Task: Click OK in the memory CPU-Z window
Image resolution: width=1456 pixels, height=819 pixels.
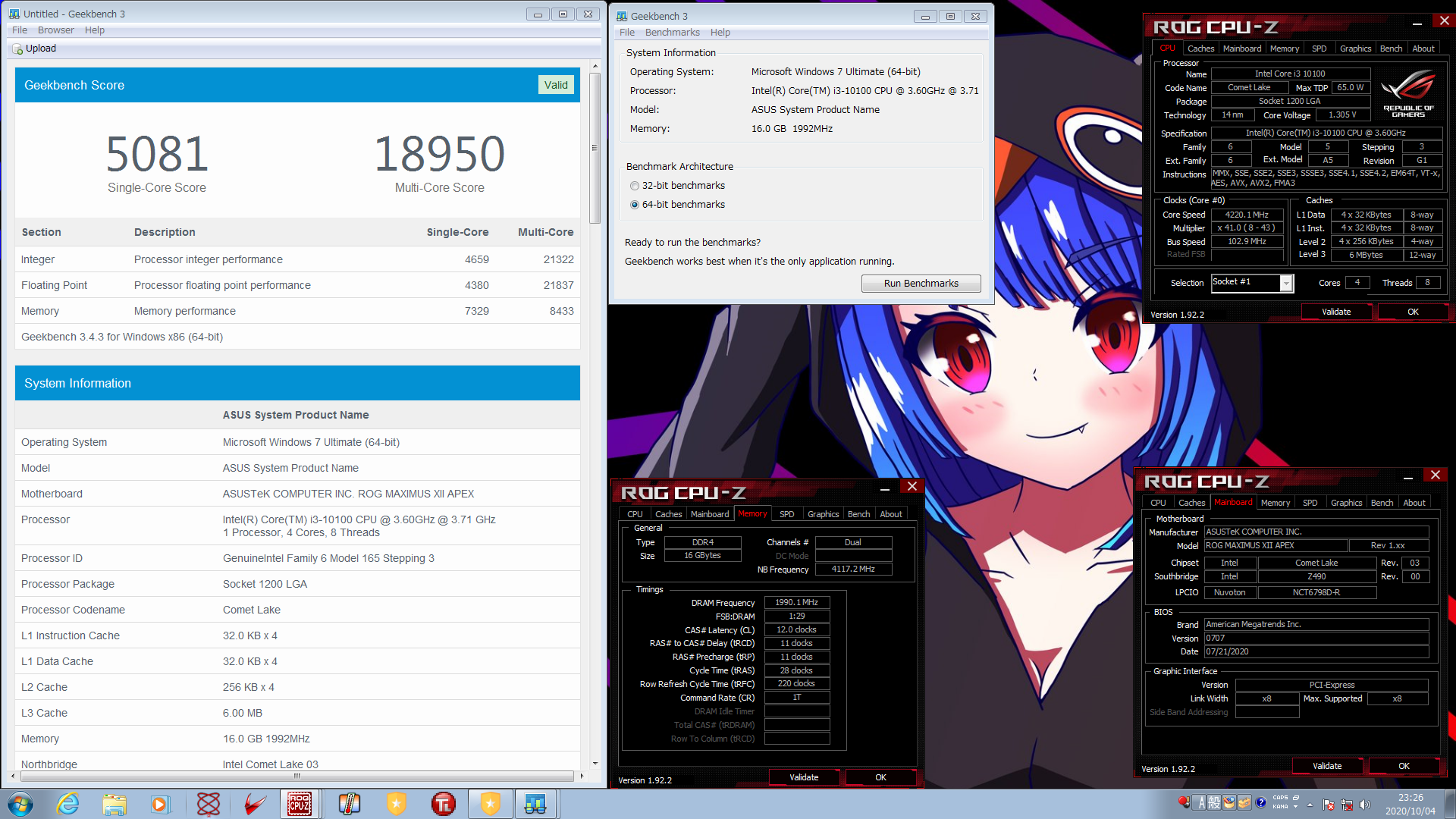Action: coord(880,777)
